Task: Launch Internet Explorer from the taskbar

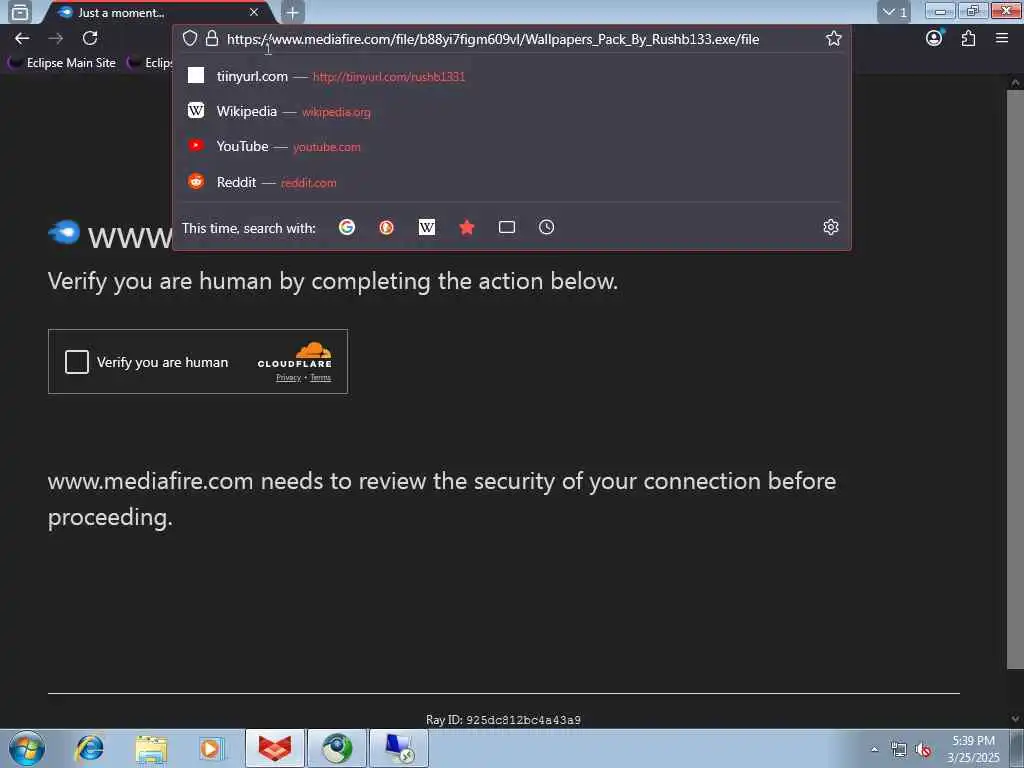Action: (x=89, y=748)
